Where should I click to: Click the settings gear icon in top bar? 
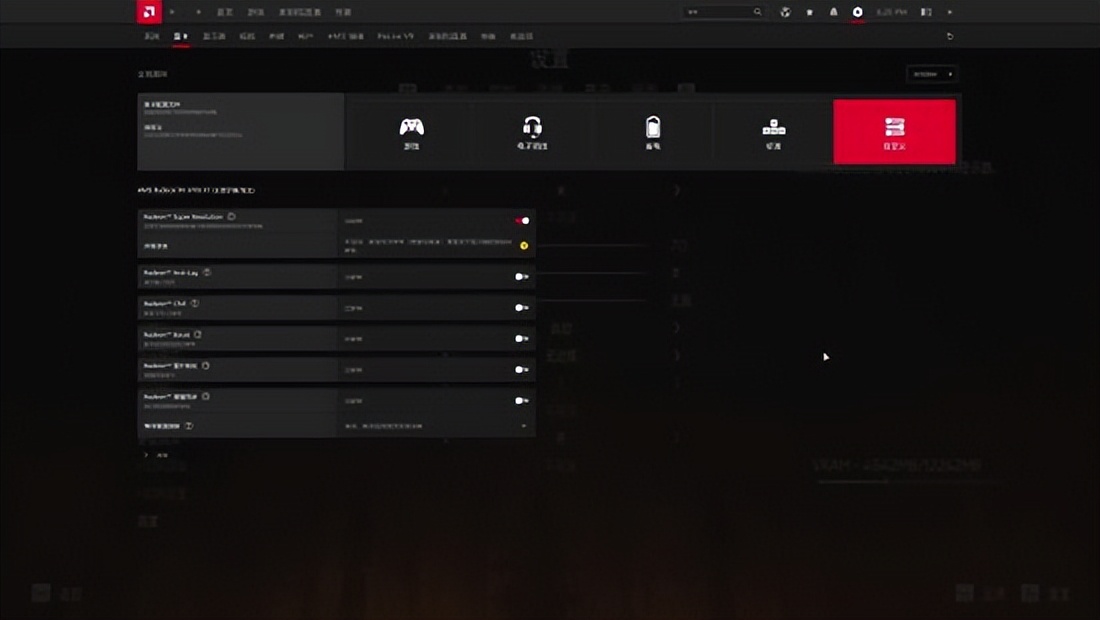coord(857,12)
